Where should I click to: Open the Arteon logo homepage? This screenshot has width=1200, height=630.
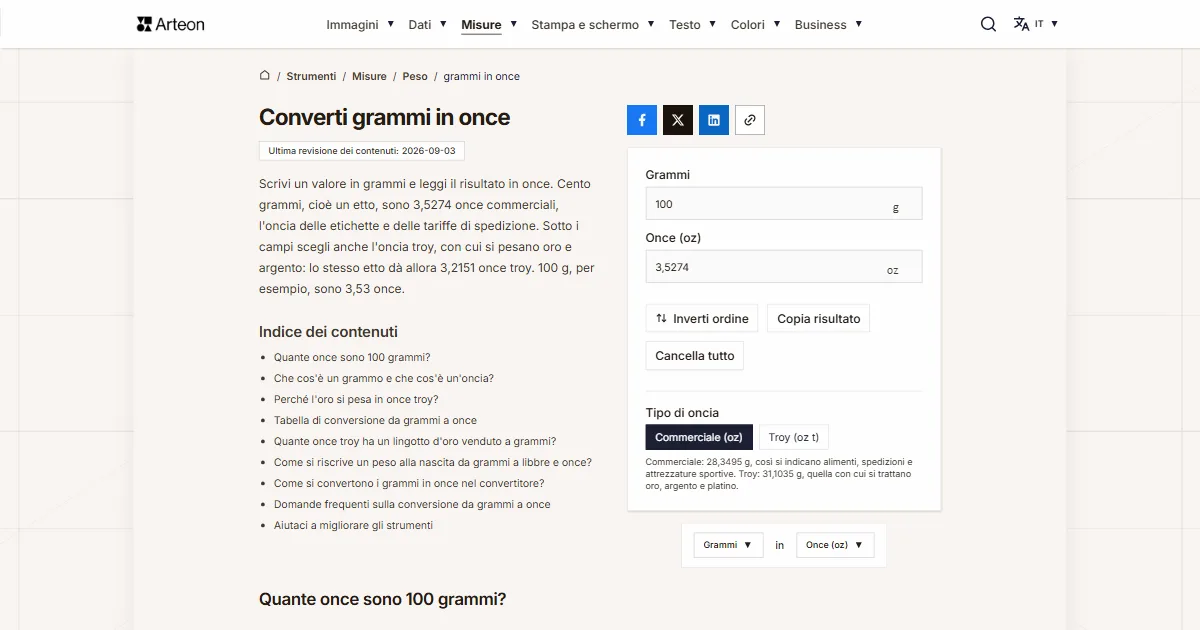[x=171, y=24]
